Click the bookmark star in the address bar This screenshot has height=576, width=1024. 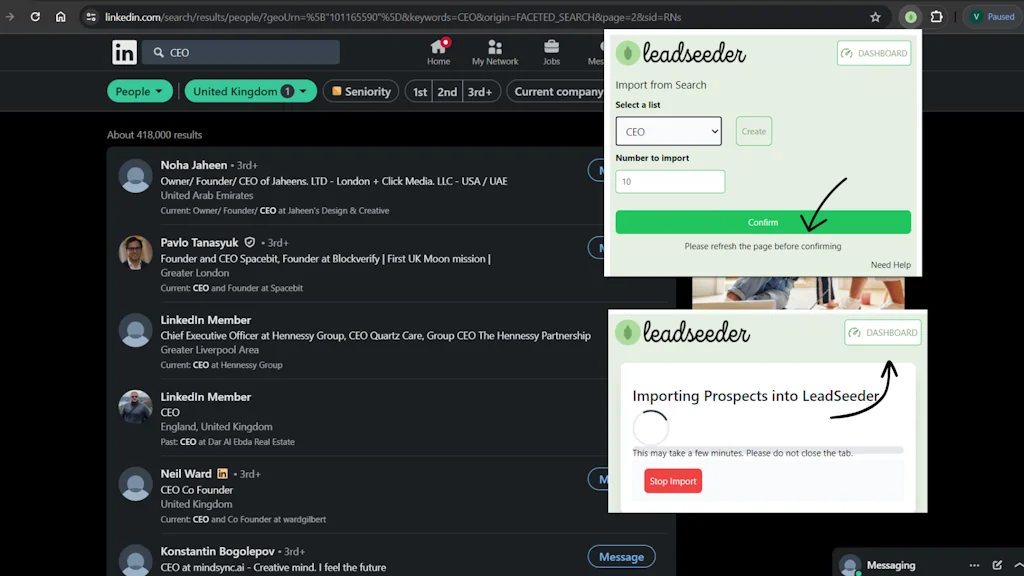point(875,16)
